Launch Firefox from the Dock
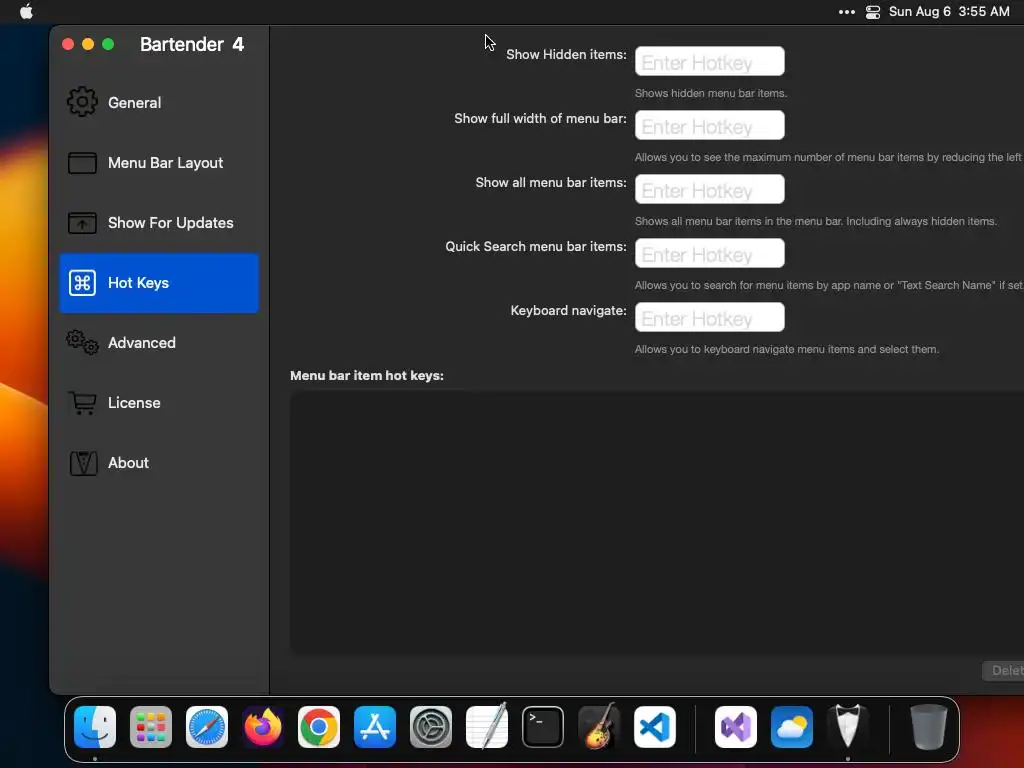1024x768 pixels. (263, 727)
